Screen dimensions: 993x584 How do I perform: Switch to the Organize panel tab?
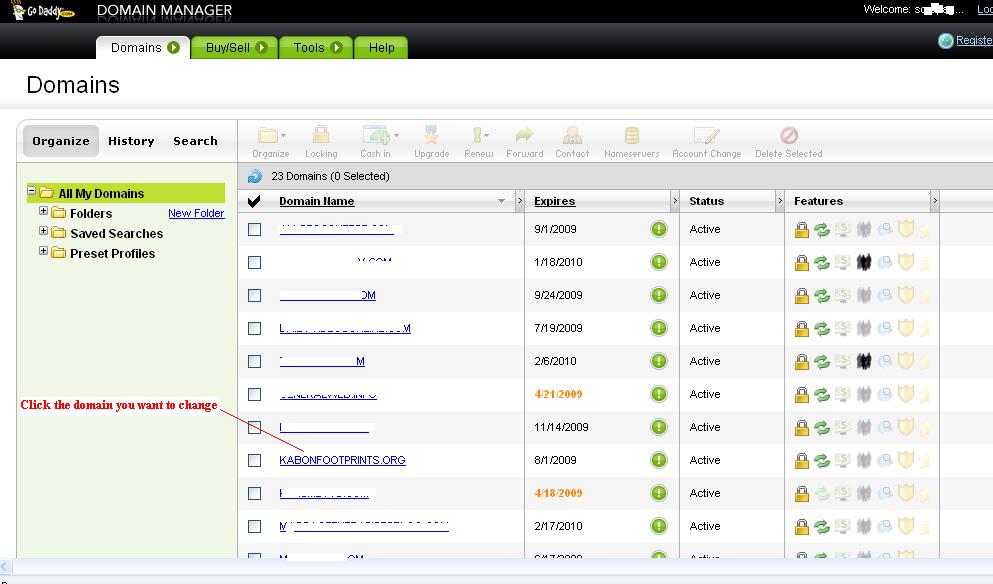point(61,141)
